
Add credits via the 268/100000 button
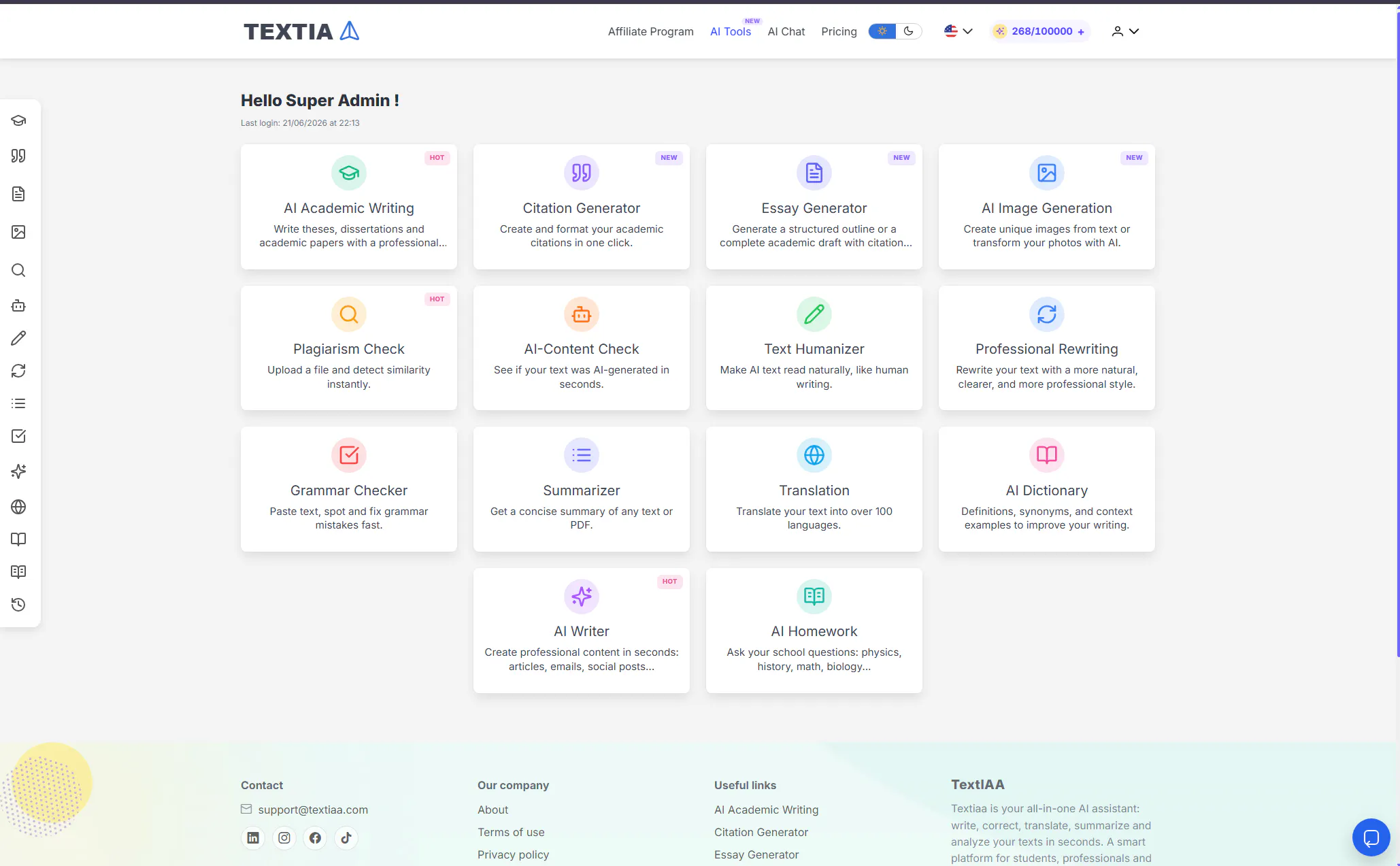[1040, 31]
